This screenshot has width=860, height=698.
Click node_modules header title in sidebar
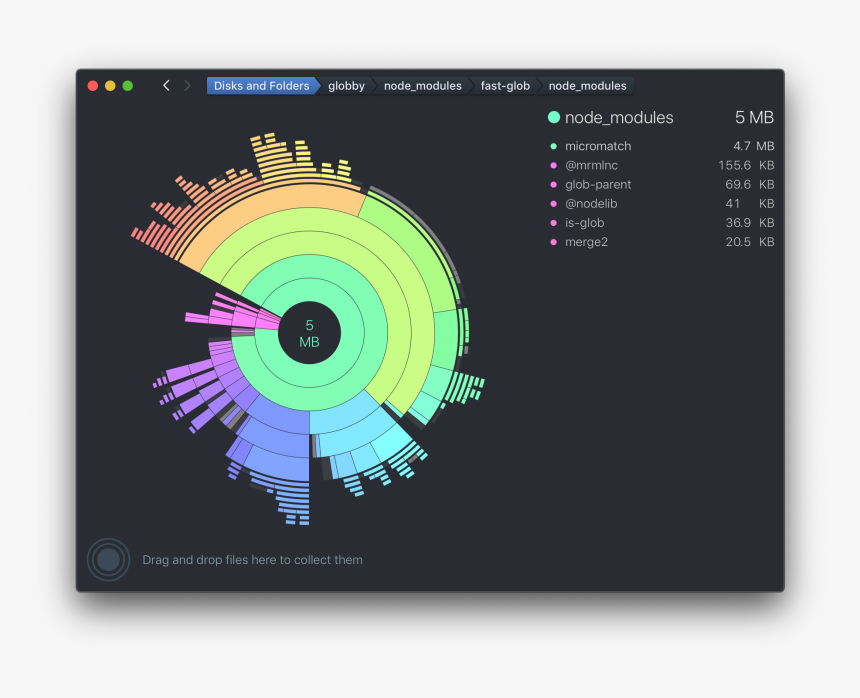pyautogui.click(x=619, y=117)
